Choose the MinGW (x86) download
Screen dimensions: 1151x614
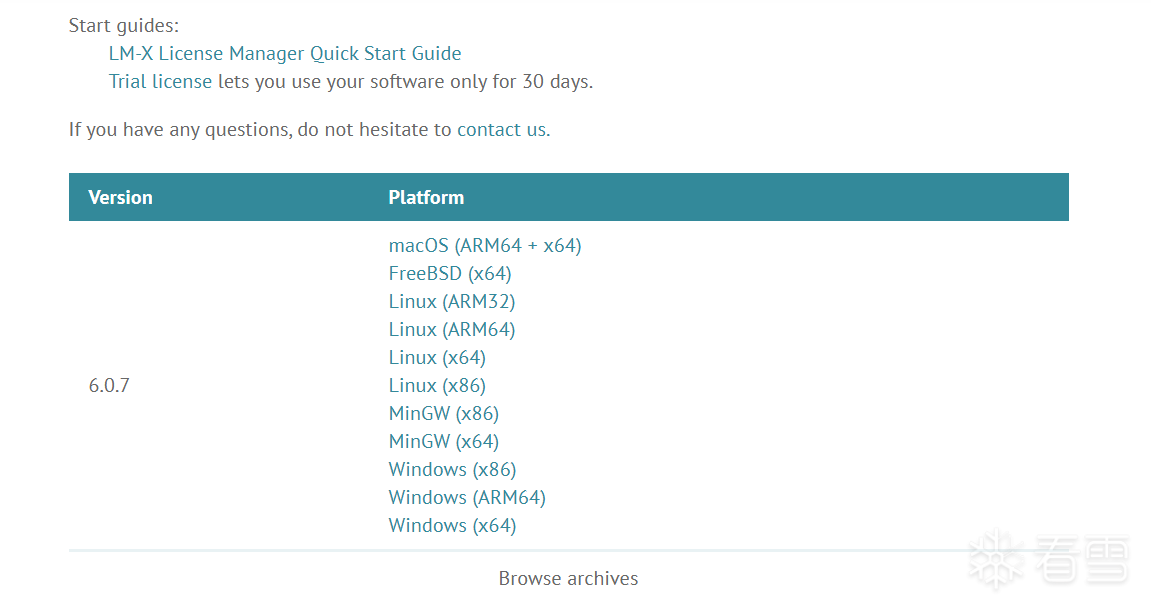tap(443, 413)
